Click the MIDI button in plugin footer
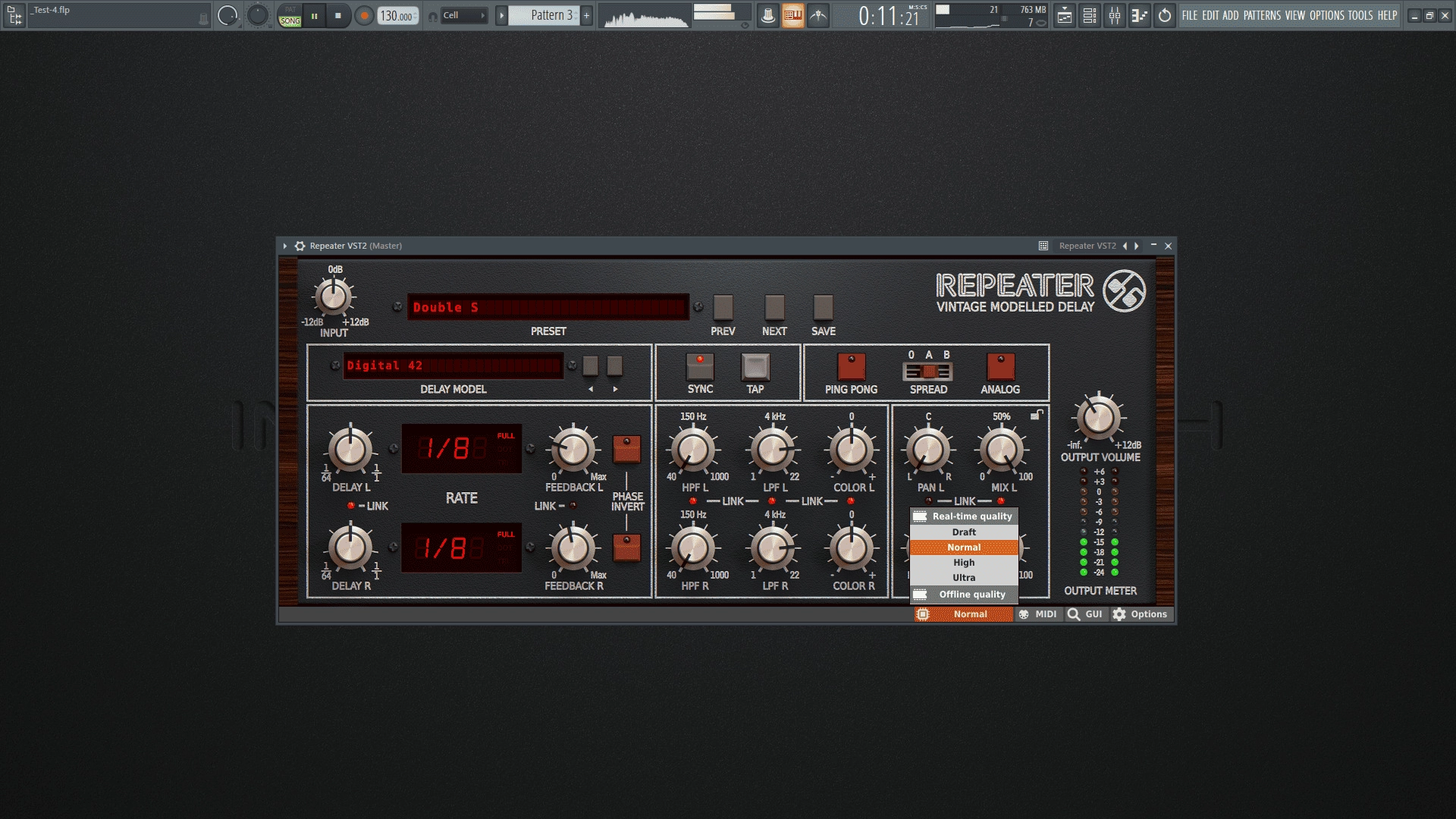This screenshot has height=819, width=1456. [x=1037, y=614]
